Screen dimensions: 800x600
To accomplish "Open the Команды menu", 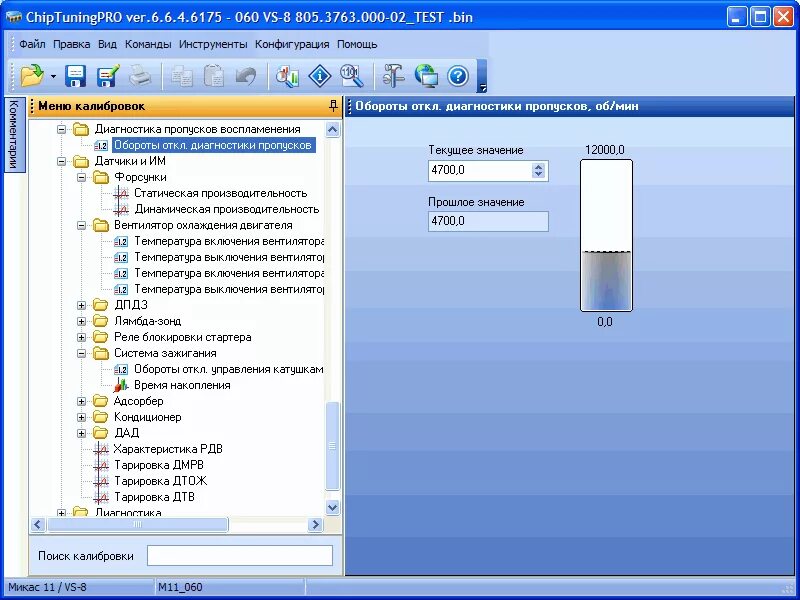I will point(148,44).
